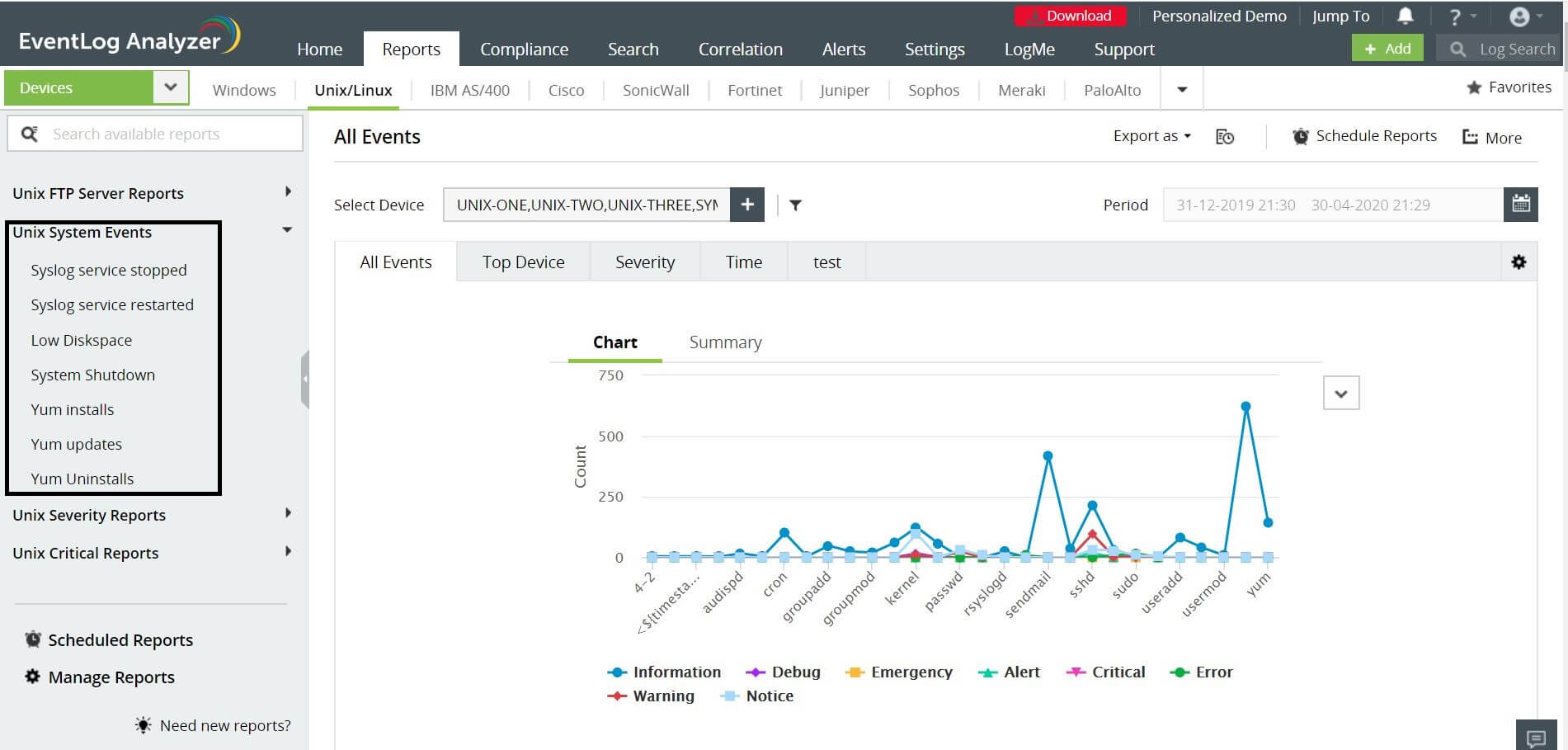Click the help question mark icon

tap(1456, 17)
